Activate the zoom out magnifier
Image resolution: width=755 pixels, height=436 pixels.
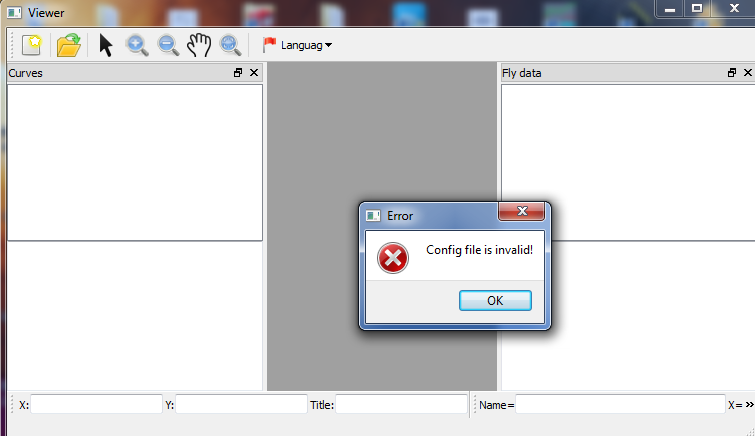[x=168, y=45]
